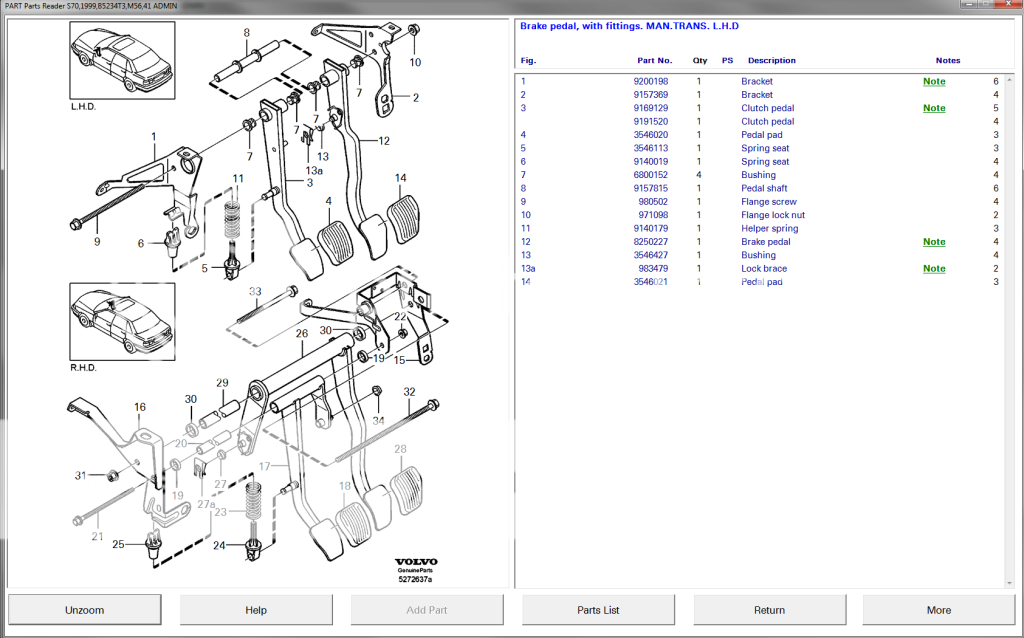Open the Parts List
The height and width of the screenshot is (638, 1024).
point(597,609)
